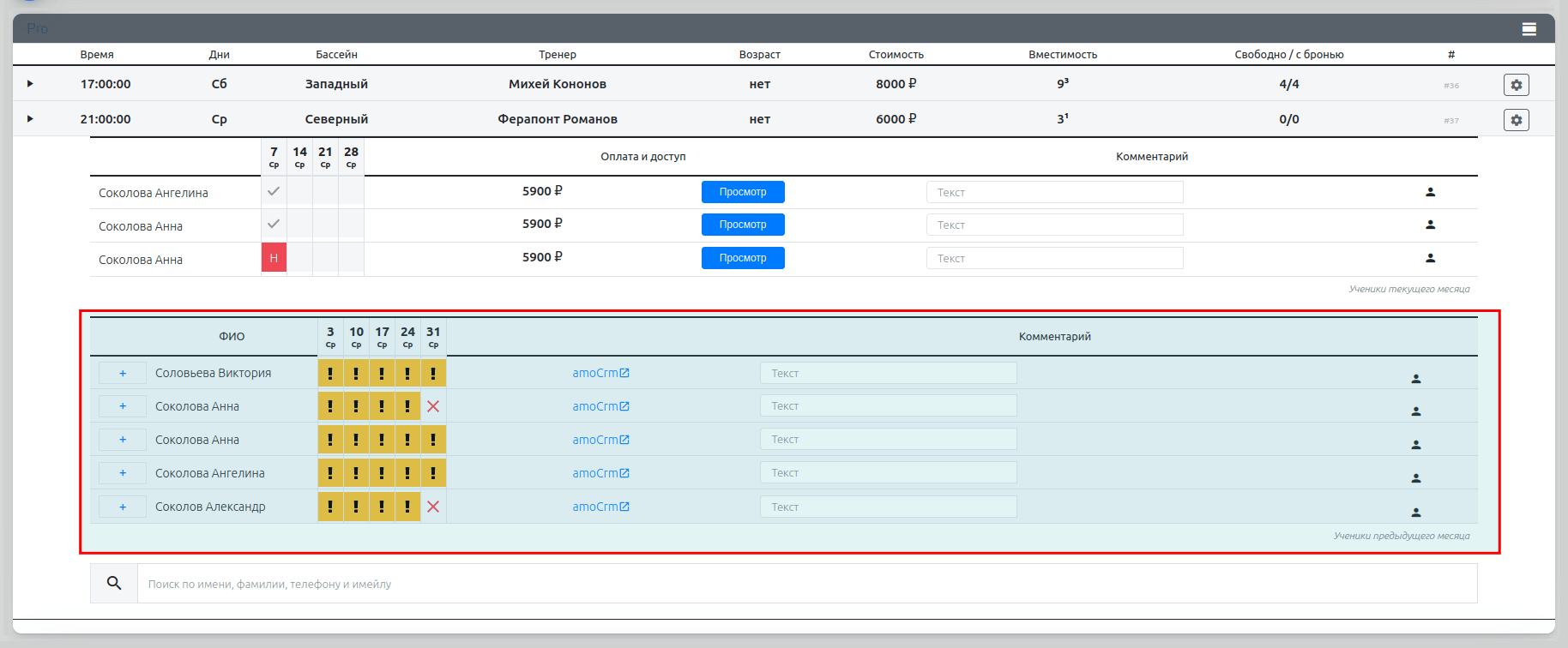Click the red X for Соколов Александр

pyautogui.click(x=433, y=507)
